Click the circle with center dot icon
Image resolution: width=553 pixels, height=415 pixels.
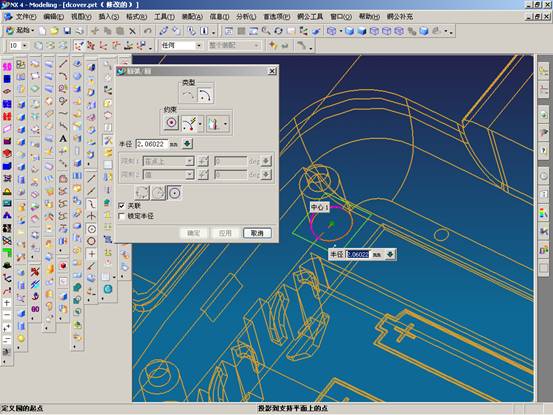[91, 229]
